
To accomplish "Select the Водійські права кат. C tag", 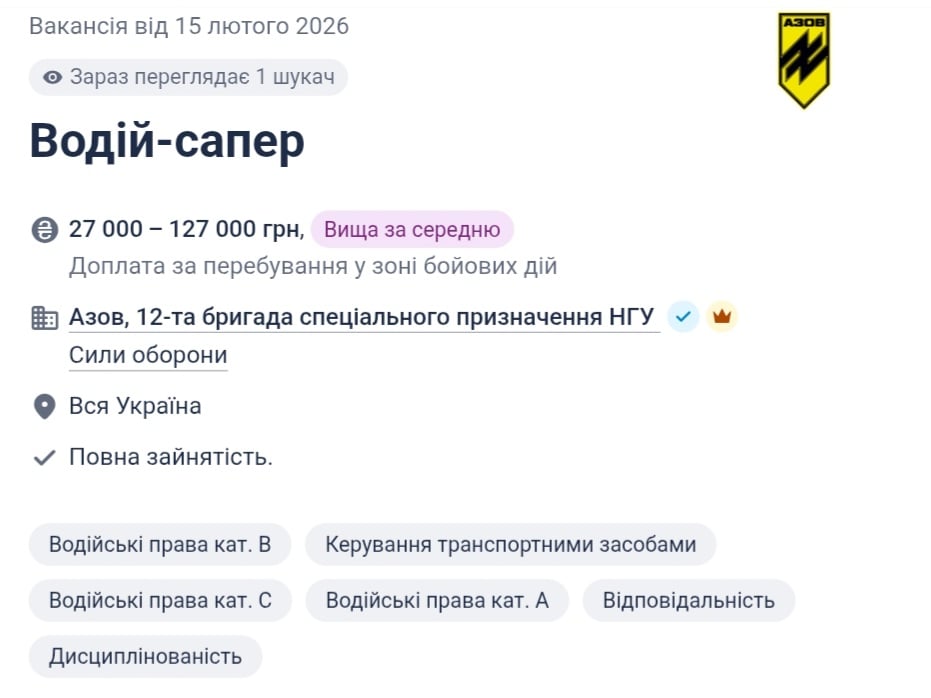I will point(159,600).
